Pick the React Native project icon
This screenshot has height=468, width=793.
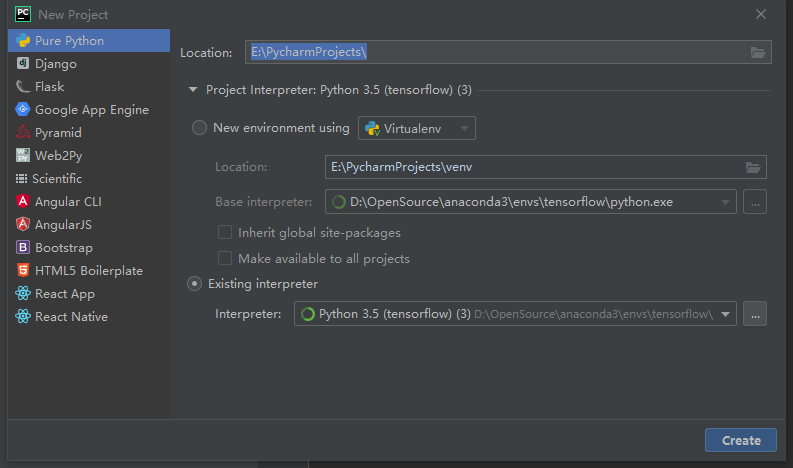click(x=23, y=316)
